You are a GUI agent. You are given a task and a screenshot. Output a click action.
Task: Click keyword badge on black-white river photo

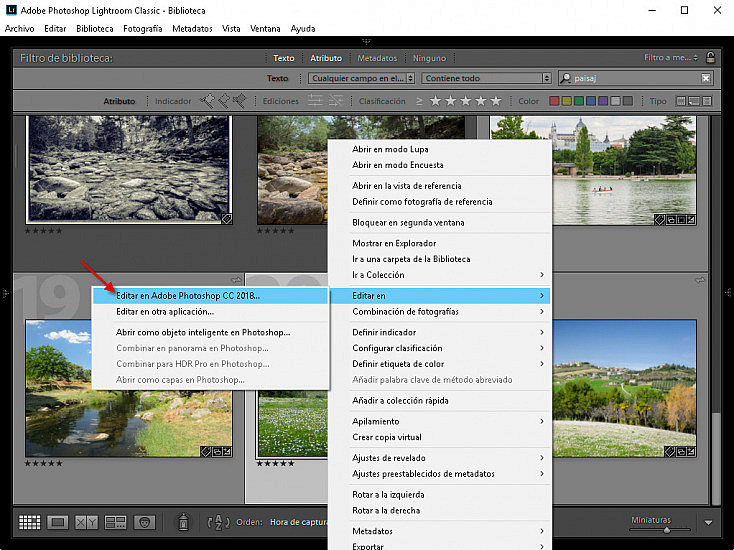[227, 219]
